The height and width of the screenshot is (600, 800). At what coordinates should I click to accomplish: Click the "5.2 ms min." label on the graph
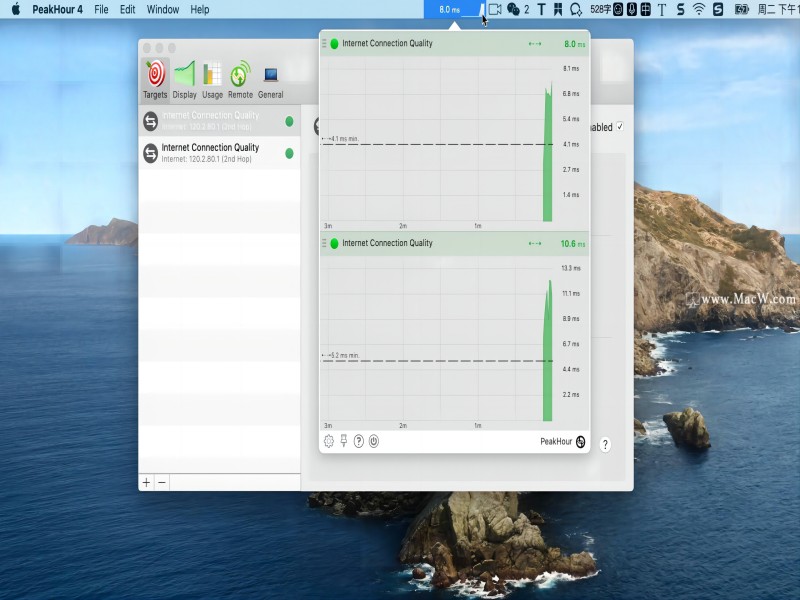click(345, 355)
